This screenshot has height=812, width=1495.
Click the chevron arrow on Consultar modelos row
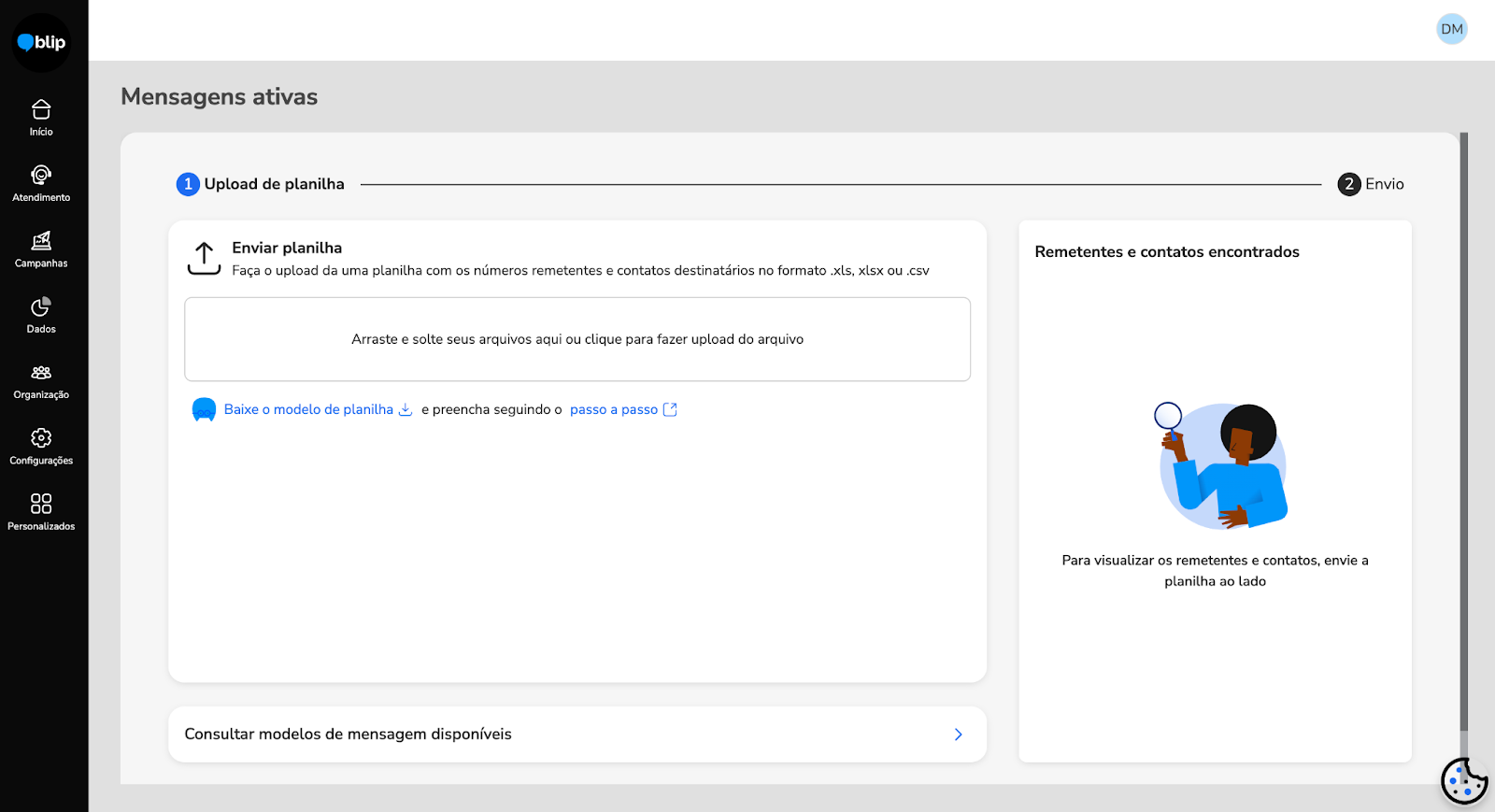point(958,734)
